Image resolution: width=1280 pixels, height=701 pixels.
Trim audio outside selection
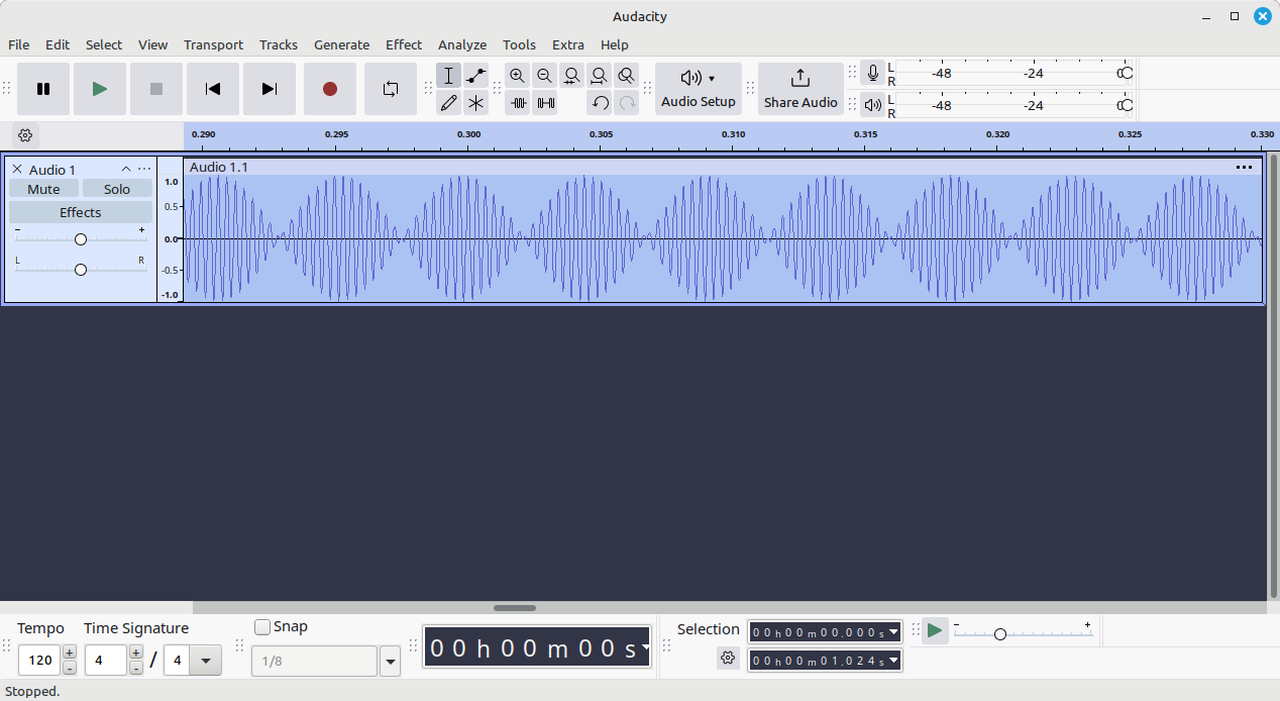point(517,102)
